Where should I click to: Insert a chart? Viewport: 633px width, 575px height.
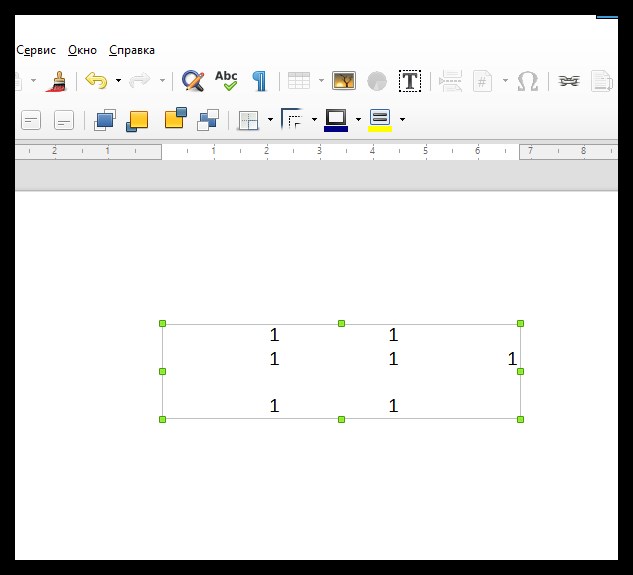(x=377, y=81)
